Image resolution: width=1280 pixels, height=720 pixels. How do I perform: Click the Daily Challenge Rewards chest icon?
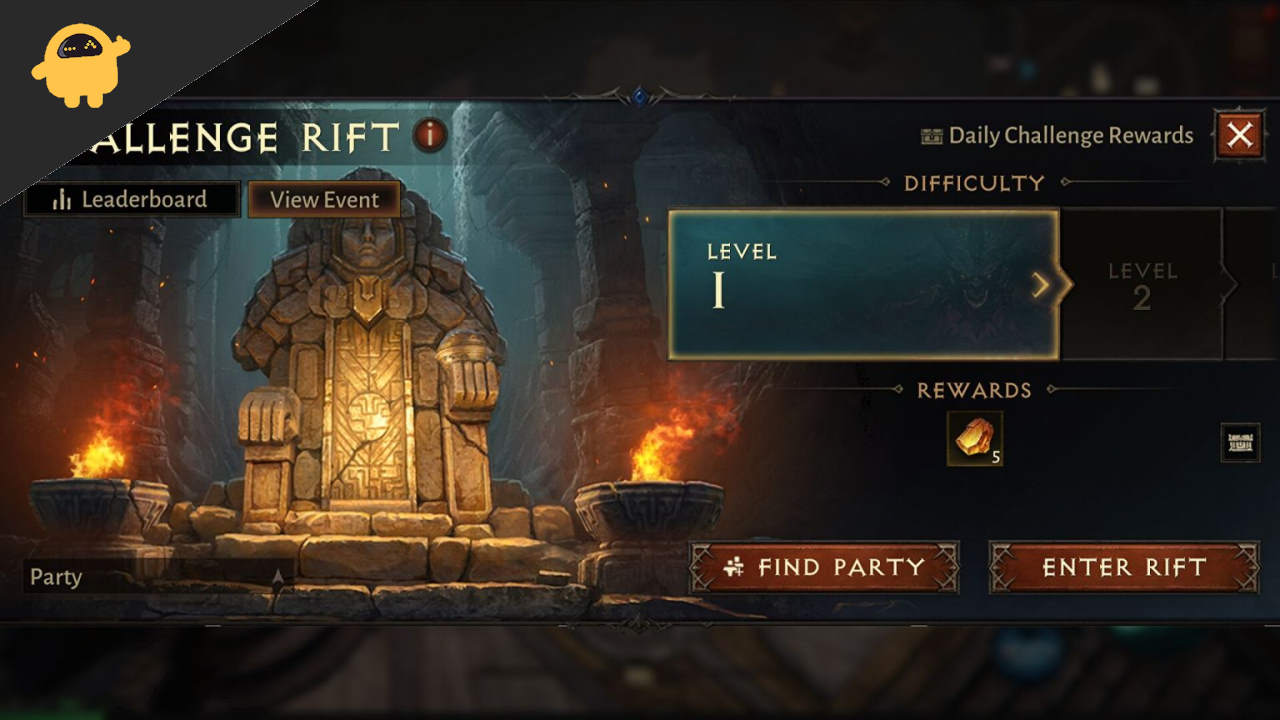pos(931,136)
